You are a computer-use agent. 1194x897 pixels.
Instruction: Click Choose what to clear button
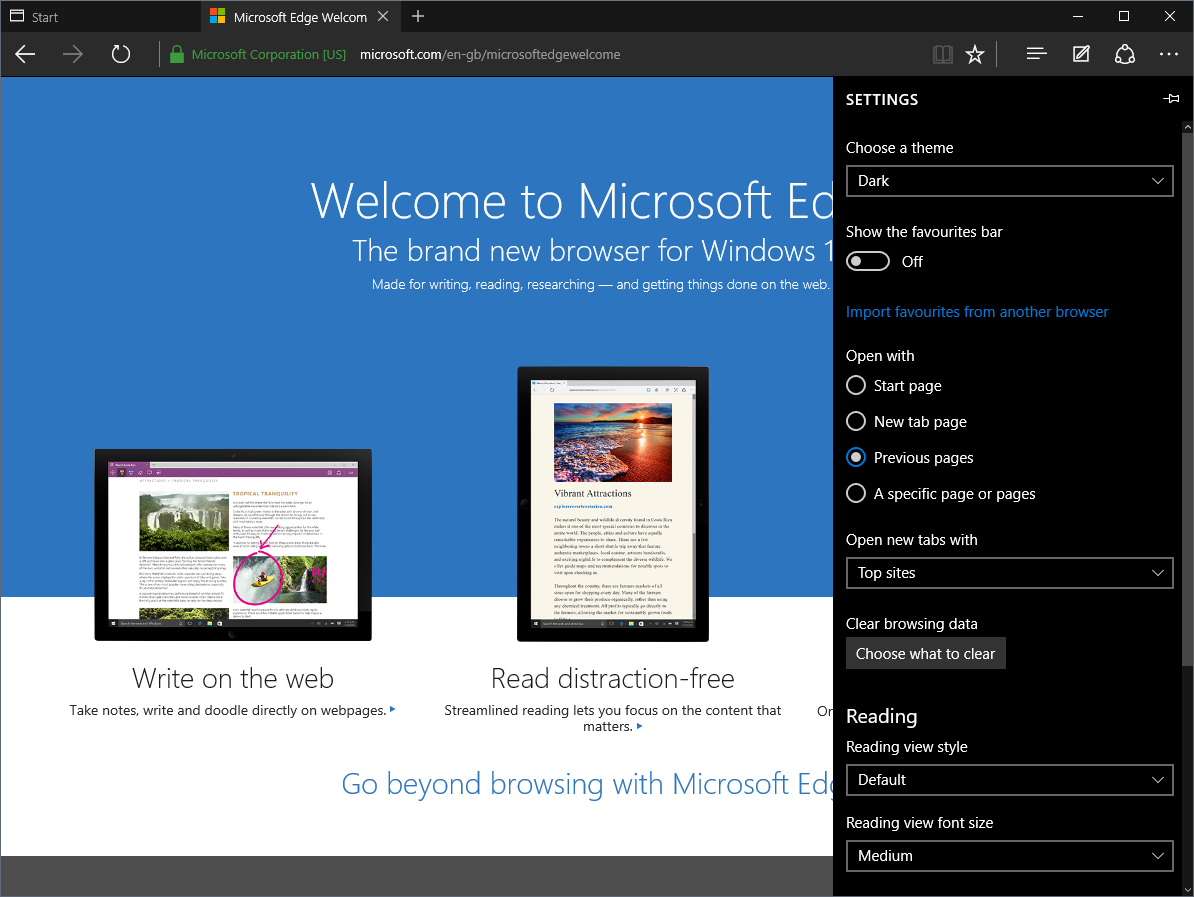(x=925, y=654)
